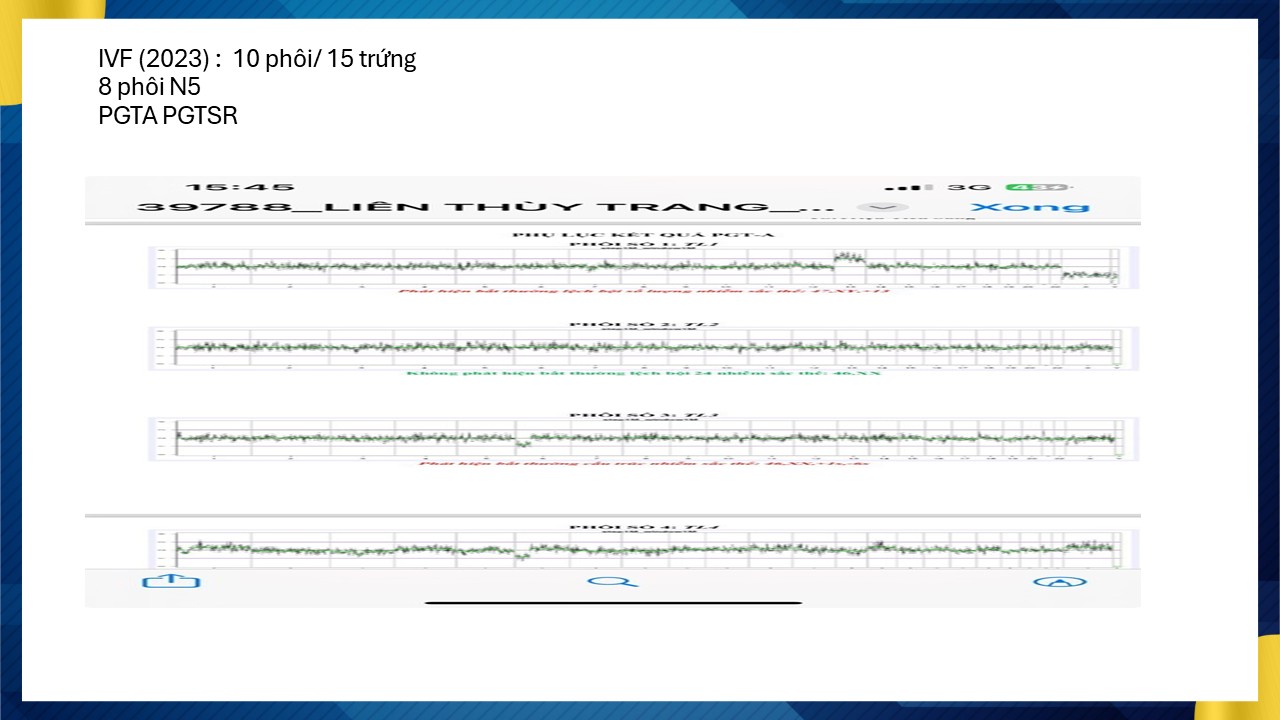Click the battery indicator in status bar
Viewport: 1280px width, 720px height.
point(1037,187)
